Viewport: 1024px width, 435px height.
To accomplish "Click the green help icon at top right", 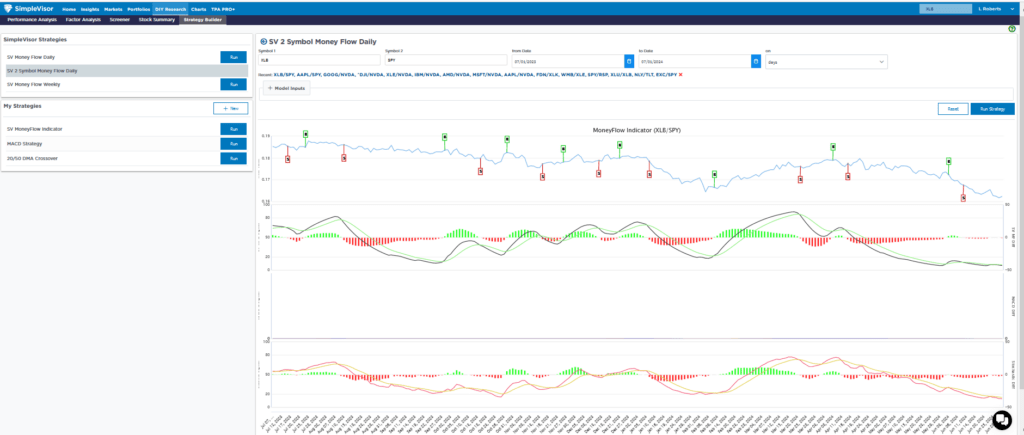I will [1012, 28].
